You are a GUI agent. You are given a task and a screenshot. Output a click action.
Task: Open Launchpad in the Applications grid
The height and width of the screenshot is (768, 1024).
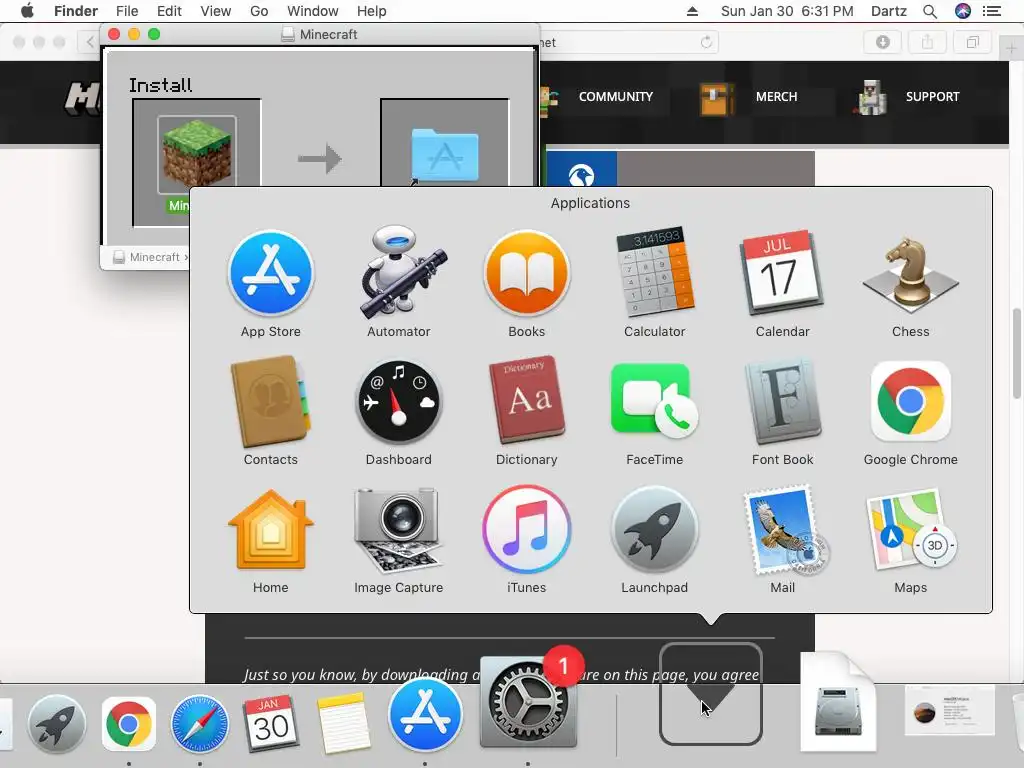point(654,530)
